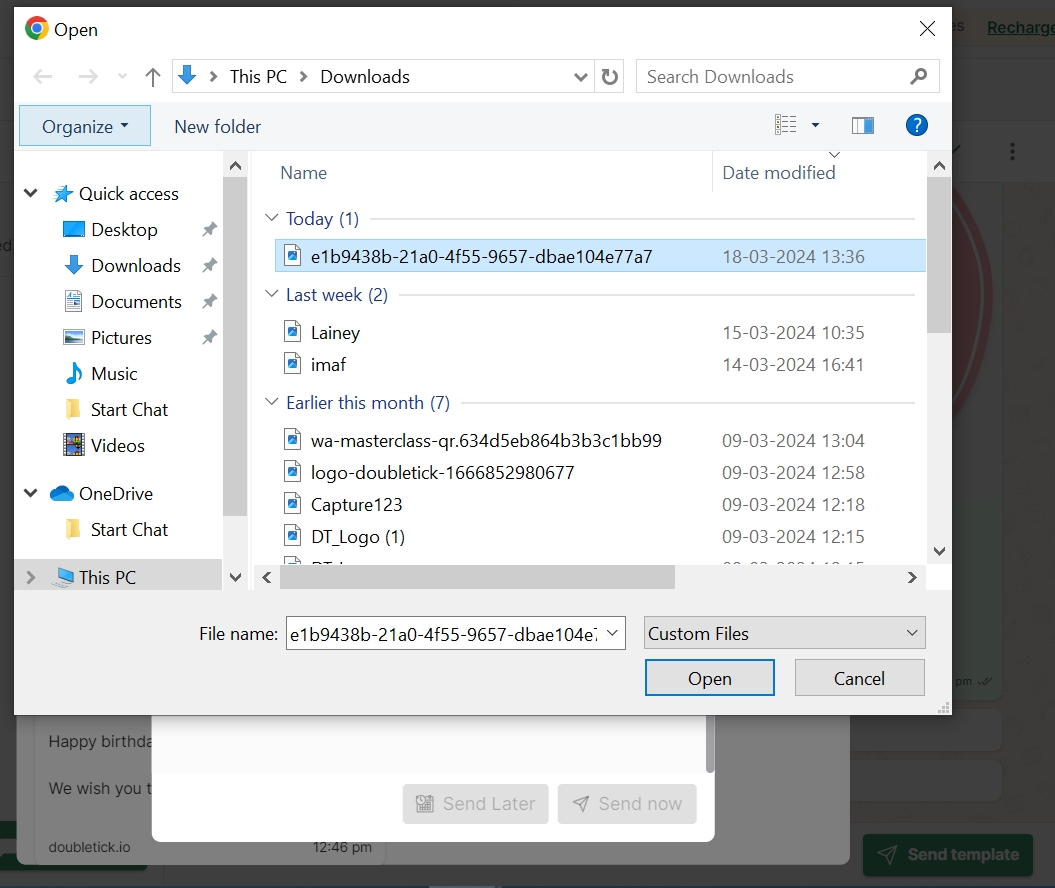1055x888 pixels.
Task: Sort by the Date modified column header
Action: click(778, 173)
